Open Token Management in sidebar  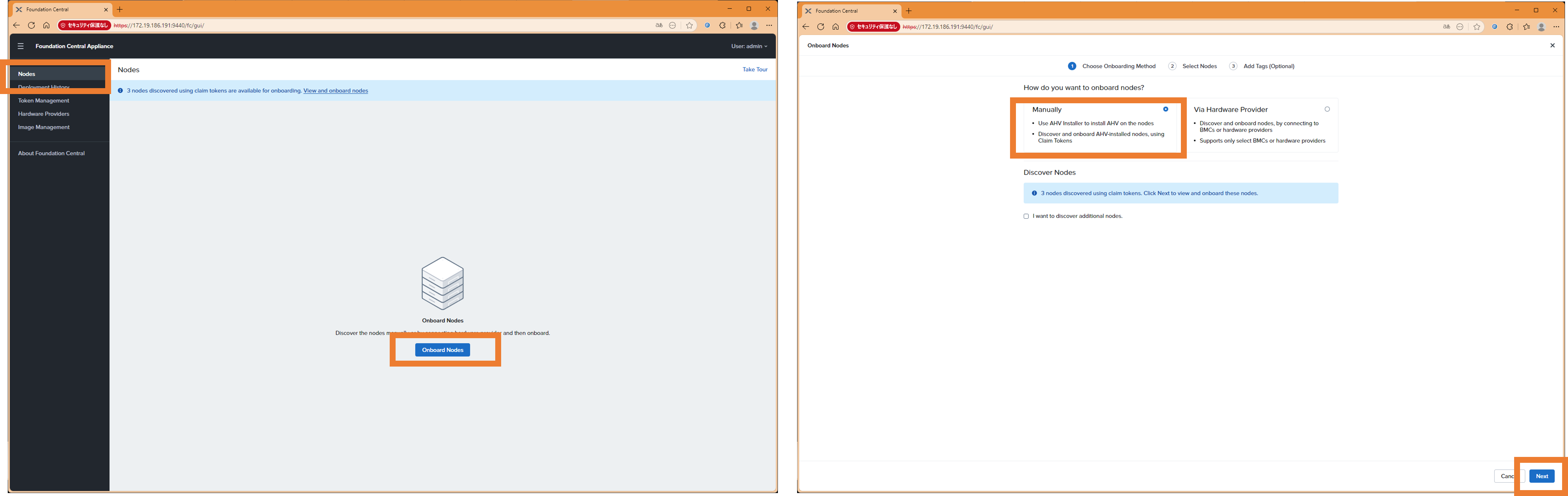44,100
